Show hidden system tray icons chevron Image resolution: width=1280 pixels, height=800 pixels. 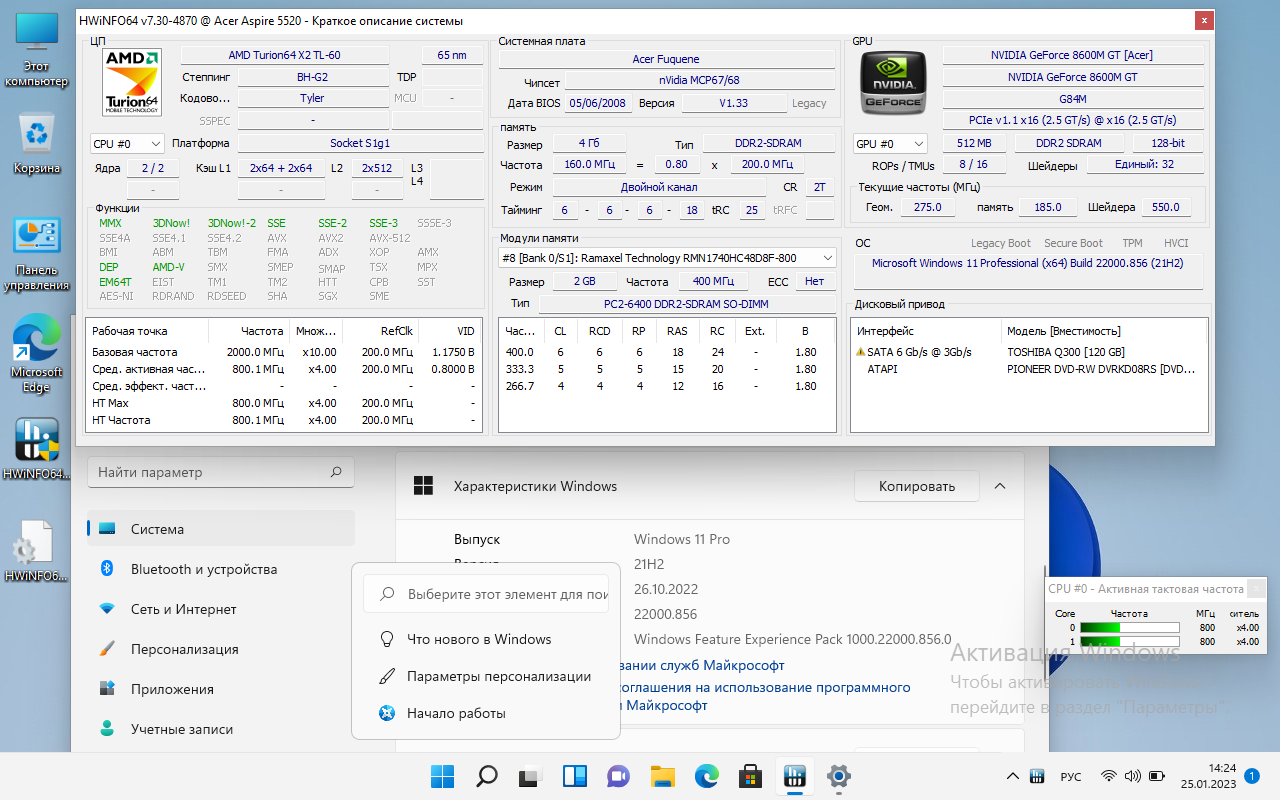[1012, 776]
